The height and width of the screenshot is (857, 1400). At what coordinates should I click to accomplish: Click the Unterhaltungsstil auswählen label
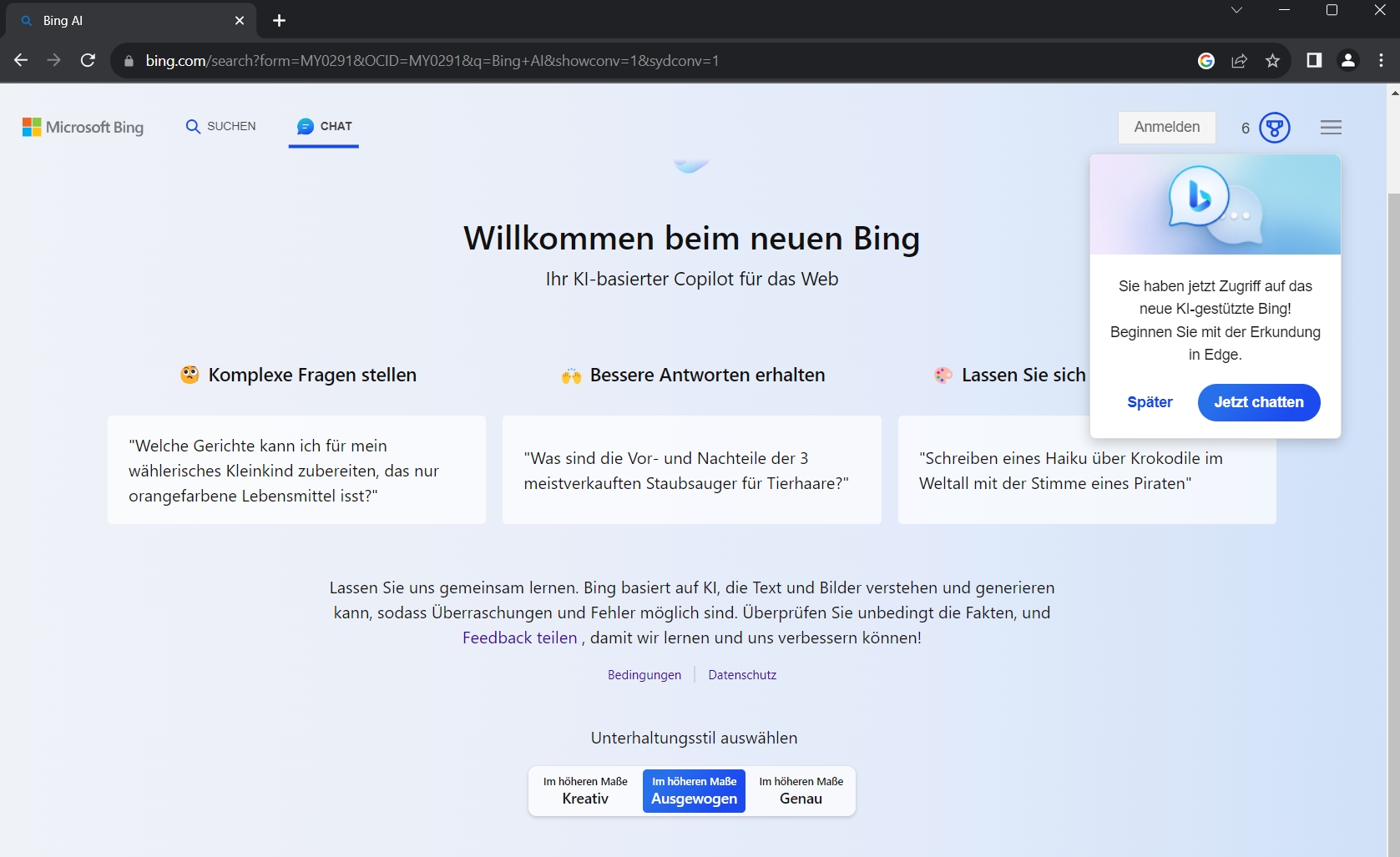pos(694,738)
